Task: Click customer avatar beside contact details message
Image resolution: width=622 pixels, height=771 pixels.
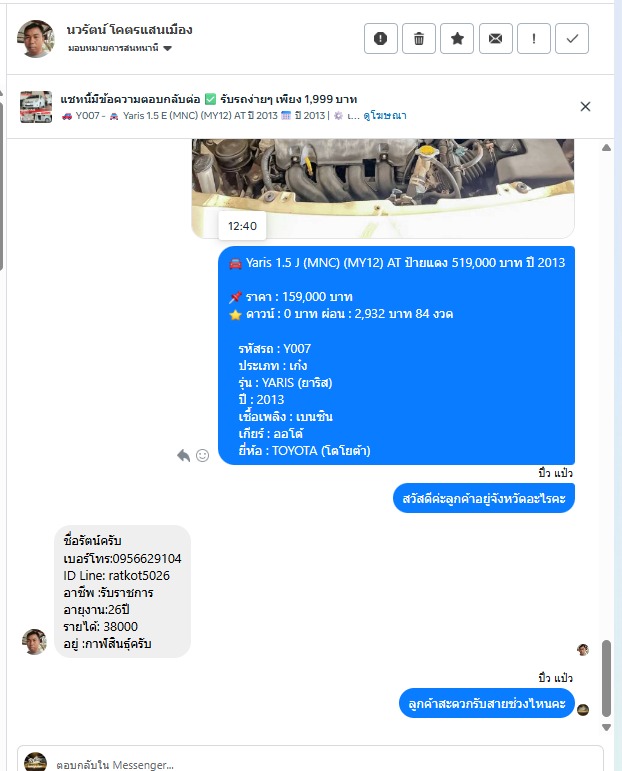Action: click(34, 642)
